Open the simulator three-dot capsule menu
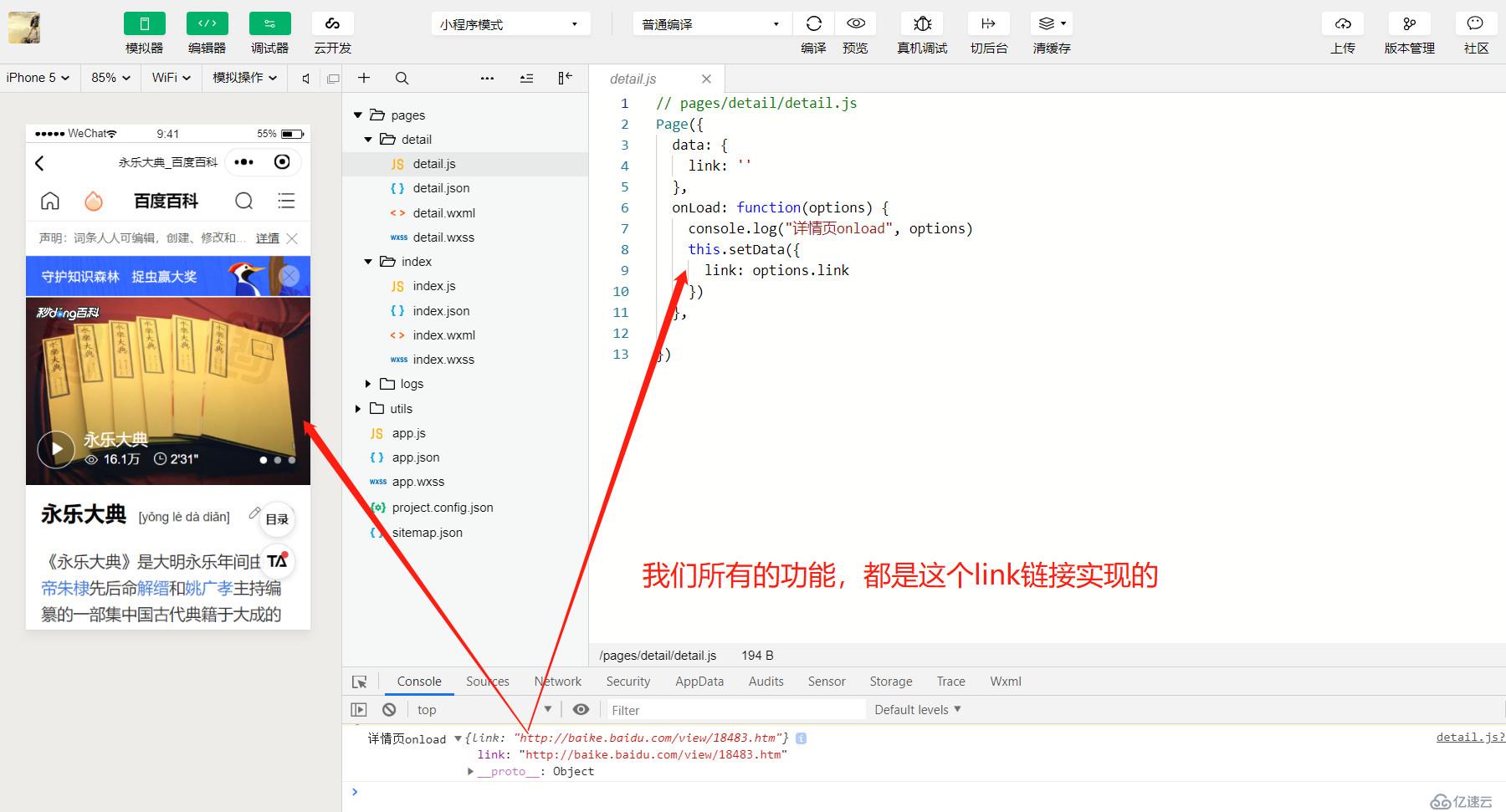This screenshot has width=1506, height=812. 244,162
